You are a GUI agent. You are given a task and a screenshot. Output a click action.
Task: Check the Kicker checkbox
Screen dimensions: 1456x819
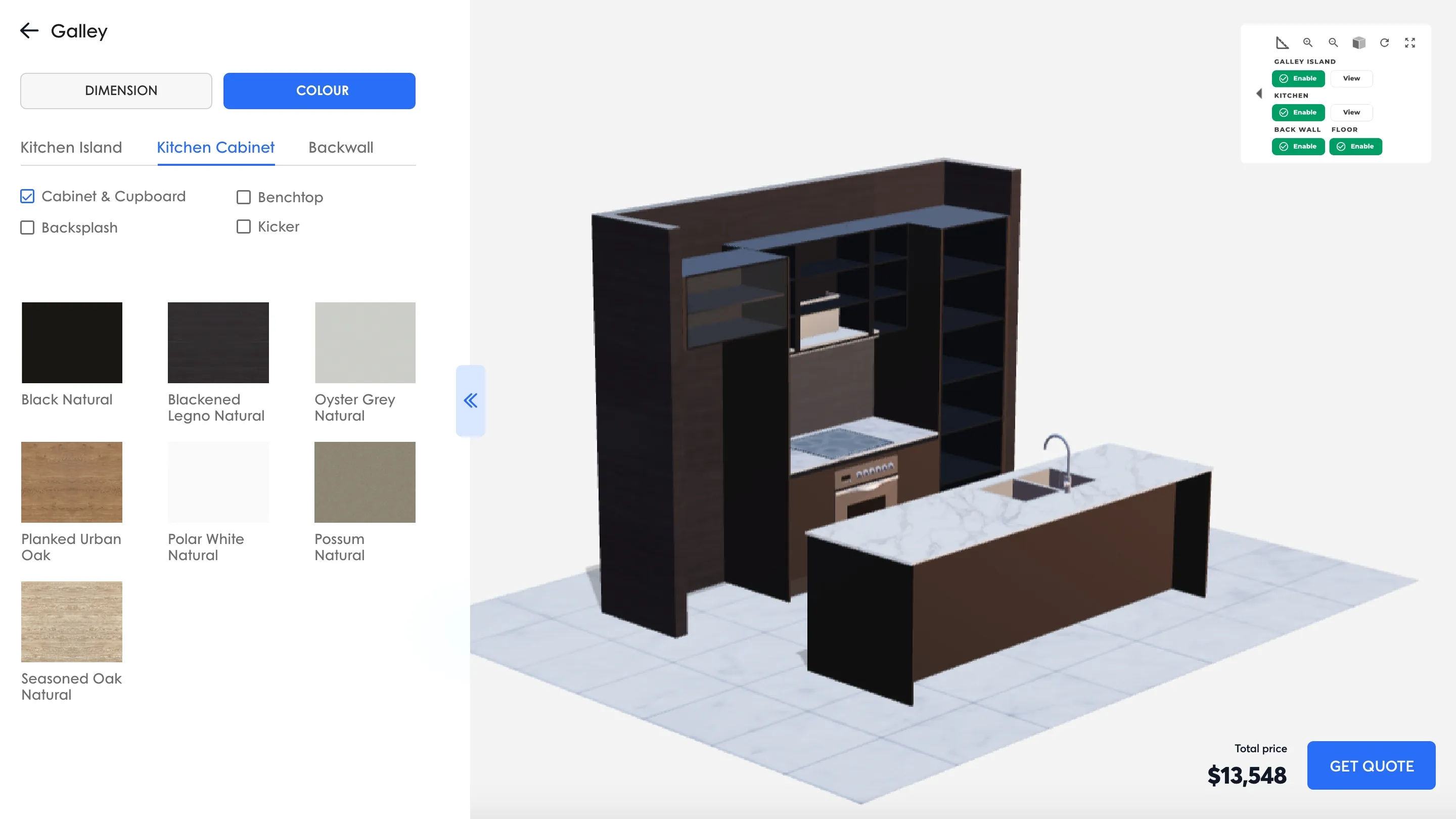(244, 226)
